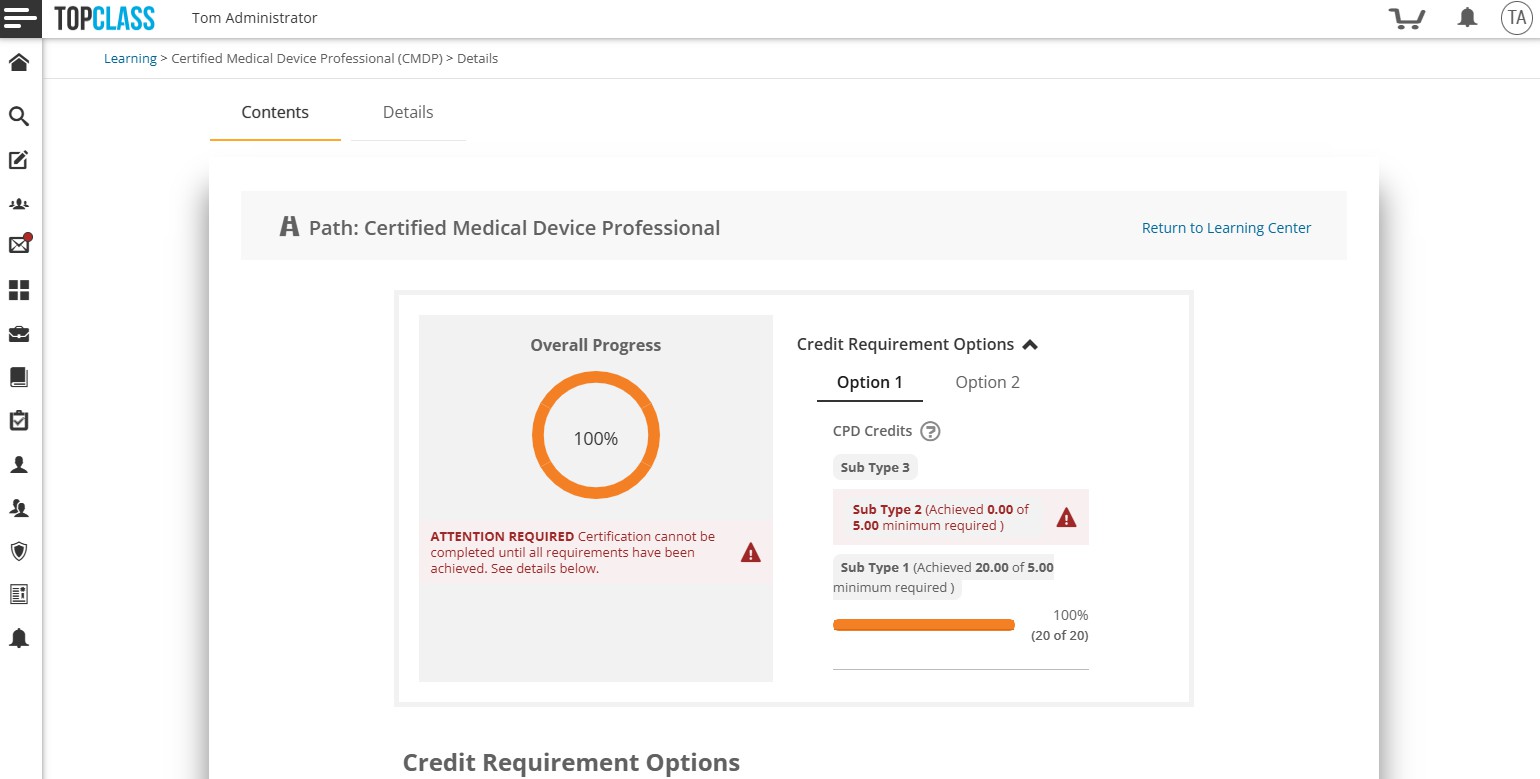
Task: Open the hamburger main menu
Action: click(20, 18)
